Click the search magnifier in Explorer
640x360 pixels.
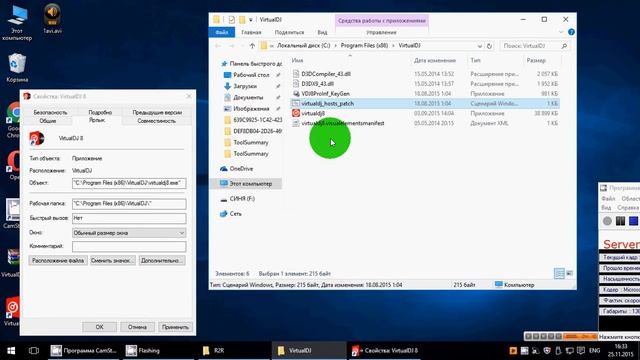564,46
